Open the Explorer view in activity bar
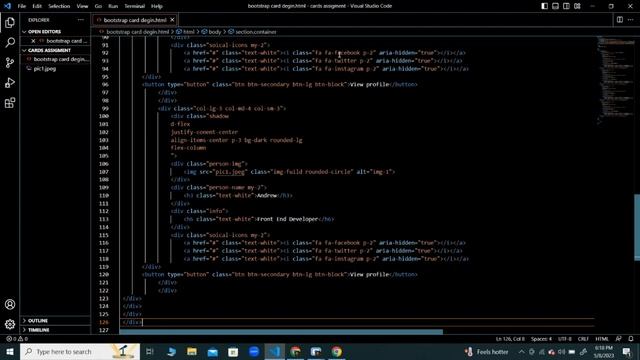The image size is (640, 360). (x=10, y=22)
